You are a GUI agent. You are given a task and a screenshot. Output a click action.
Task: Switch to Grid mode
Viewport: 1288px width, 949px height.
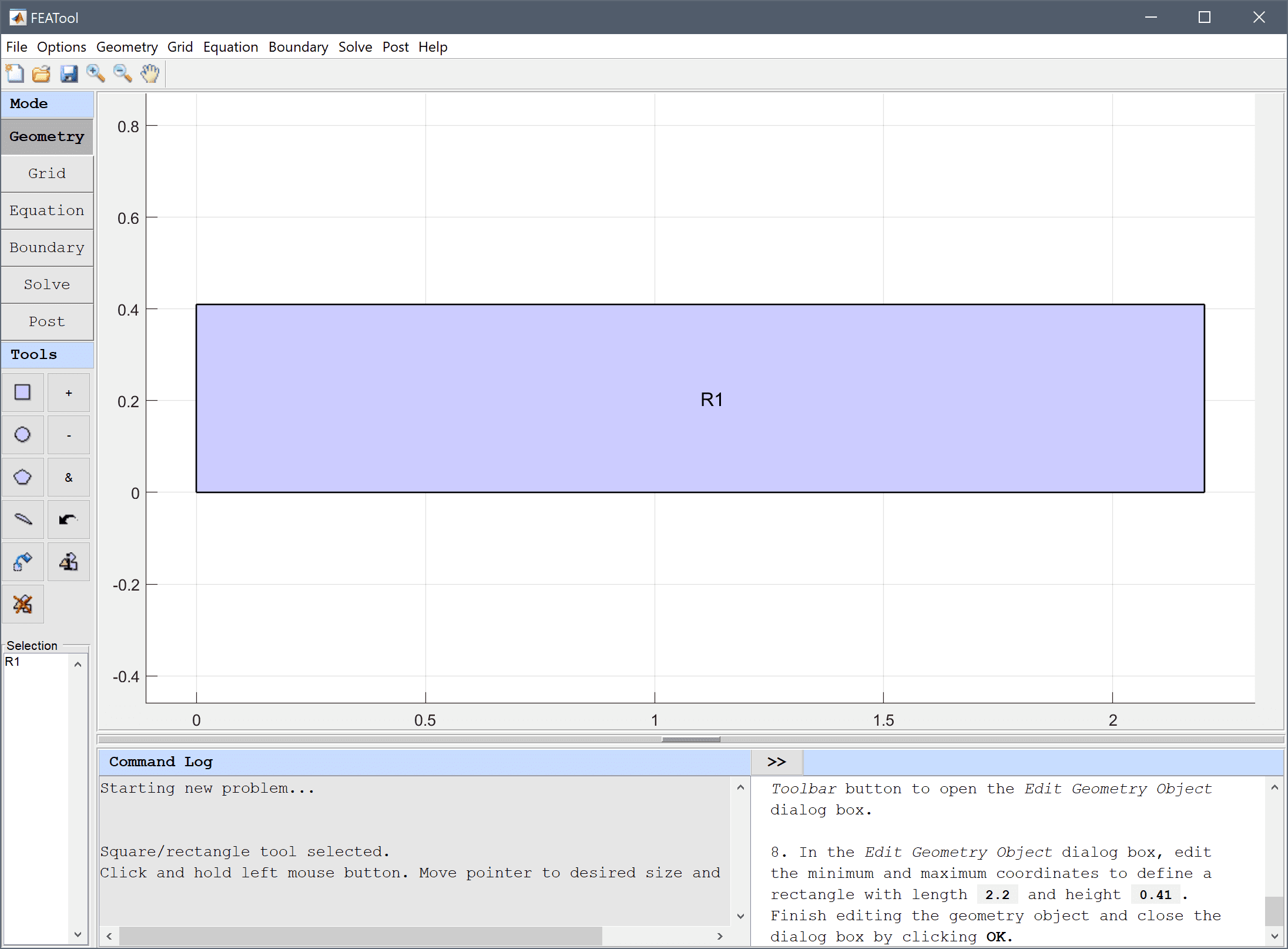47,174
